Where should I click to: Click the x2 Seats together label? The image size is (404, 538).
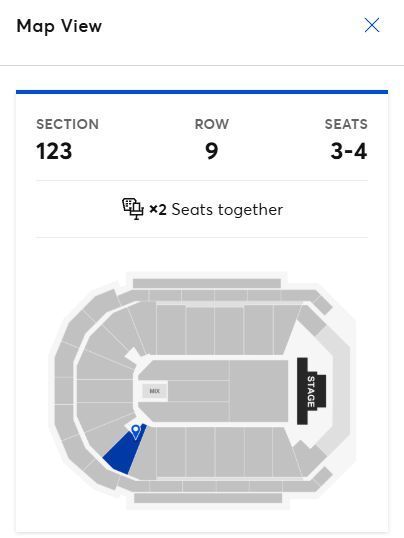216,210
